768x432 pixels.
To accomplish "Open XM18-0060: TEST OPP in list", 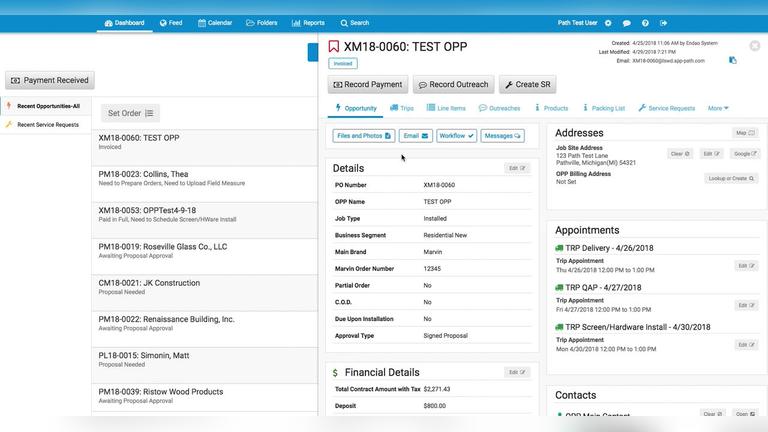I will pos(205,147).
